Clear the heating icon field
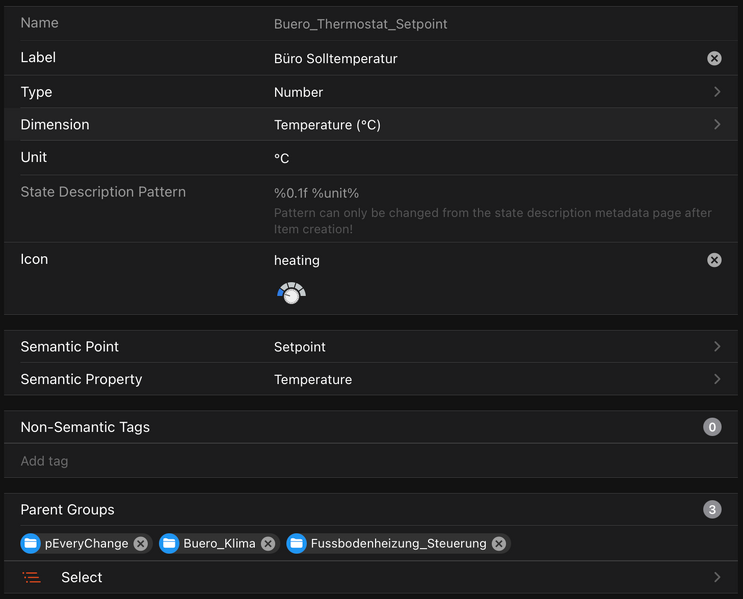Image resolution: width=743 pixels, height=599 pixels. (714, 260)
